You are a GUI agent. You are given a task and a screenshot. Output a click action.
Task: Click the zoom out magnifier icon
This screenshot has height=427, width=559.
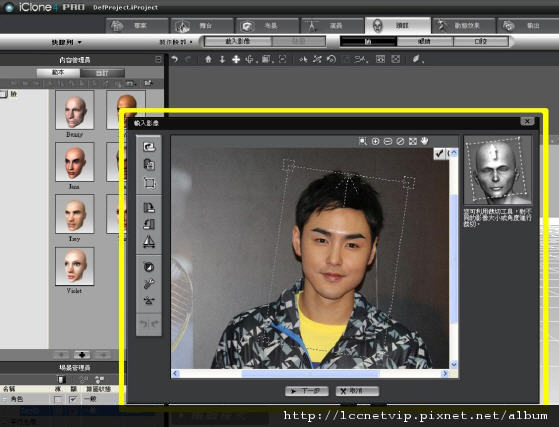[x=388, y=142]
